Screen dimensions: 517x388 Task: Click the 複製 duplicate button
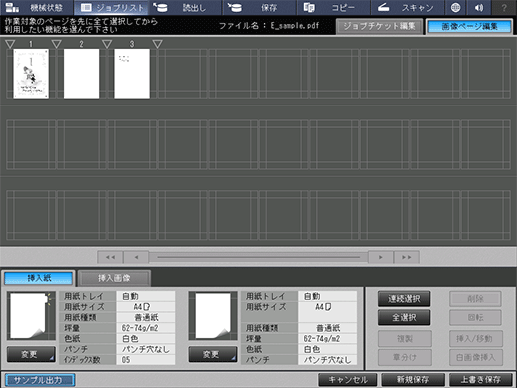click(405, 339)
